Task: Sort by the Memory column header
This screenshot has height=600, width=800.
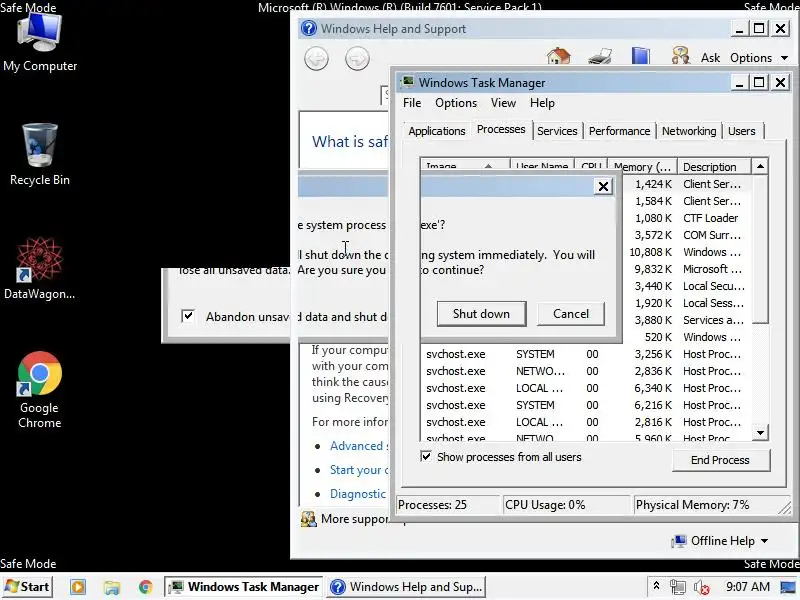Action: pos(642,167)
